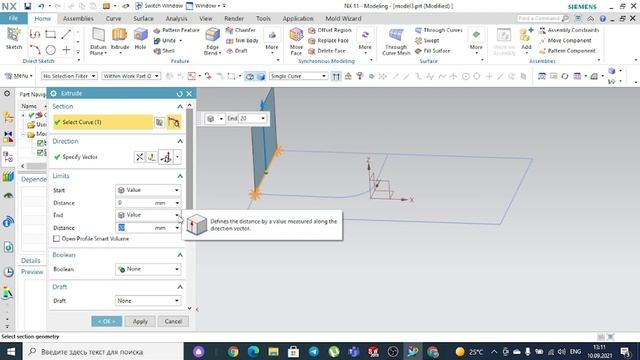Click the Curve selection icon beside Select Curve
The width and height of the screenshot is (640, 360).
pos(174,122)
